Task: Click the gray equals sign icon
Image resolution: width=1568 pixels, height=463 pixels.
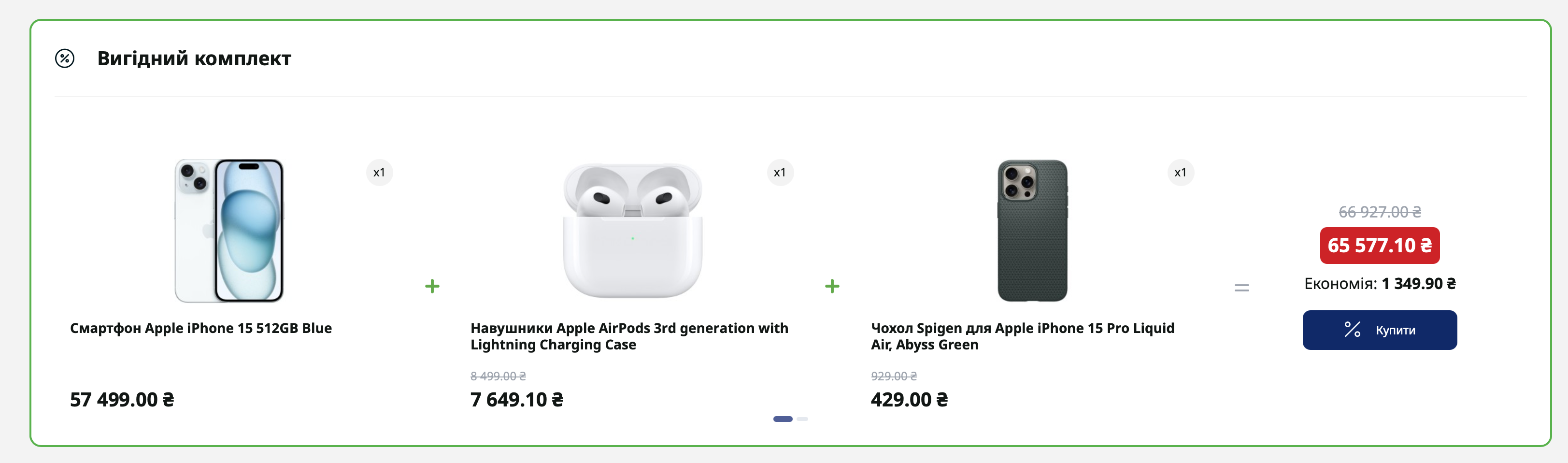Action: 1242,288
